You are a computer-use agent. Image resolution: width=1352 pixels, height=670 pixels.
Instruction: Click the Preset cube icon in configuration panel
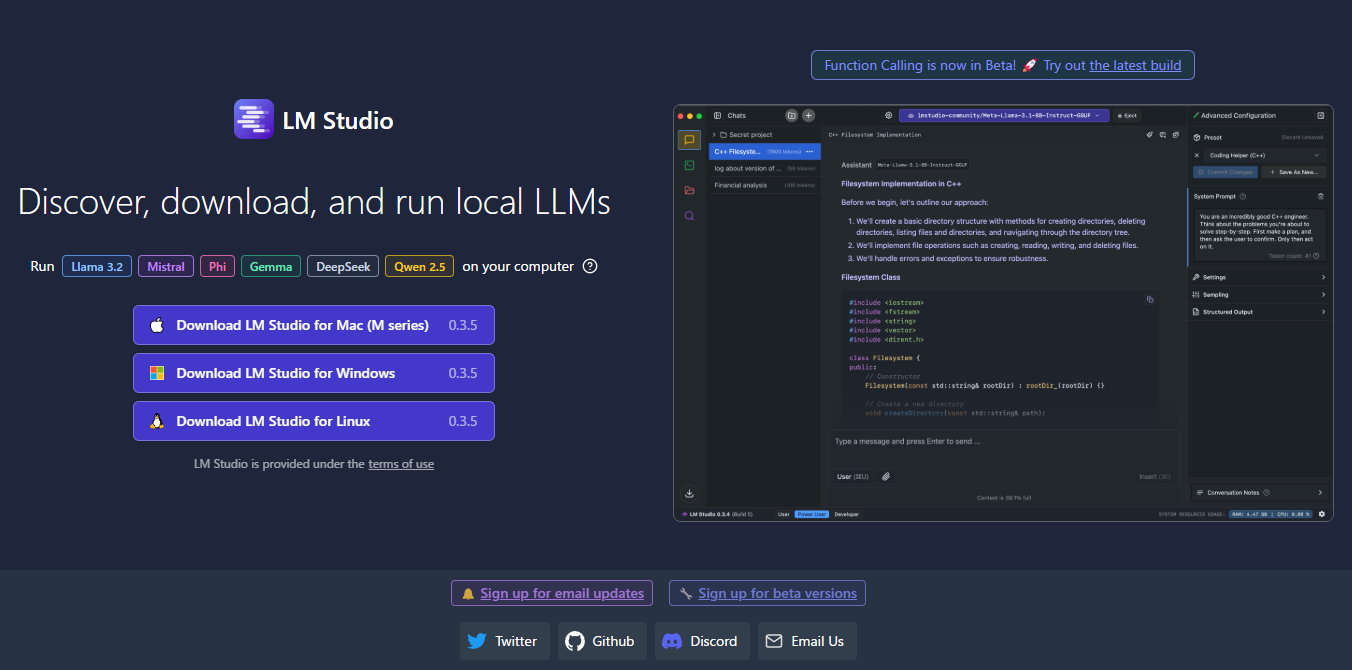click(1197, 137)
